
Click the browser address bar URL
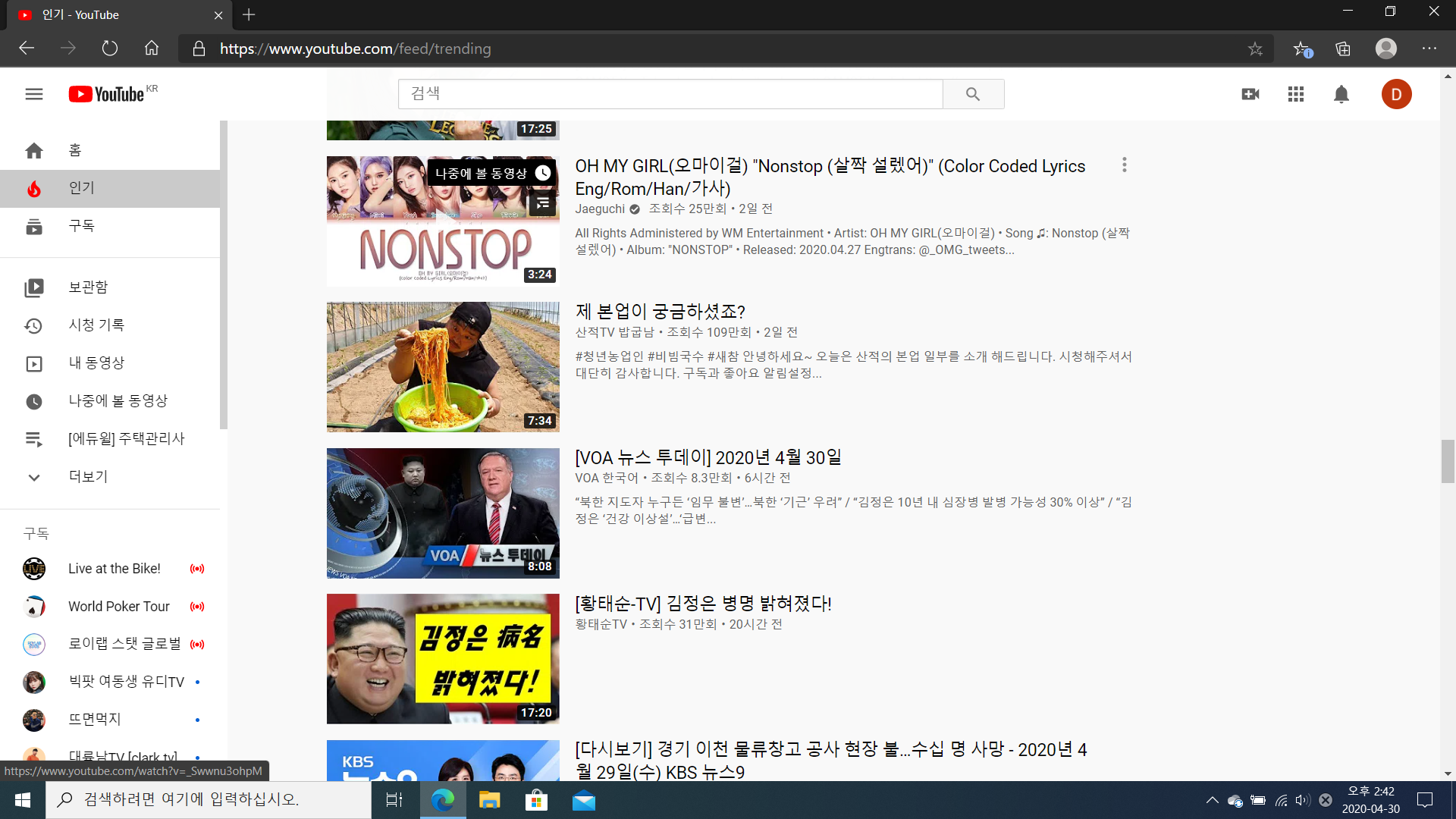355,49
